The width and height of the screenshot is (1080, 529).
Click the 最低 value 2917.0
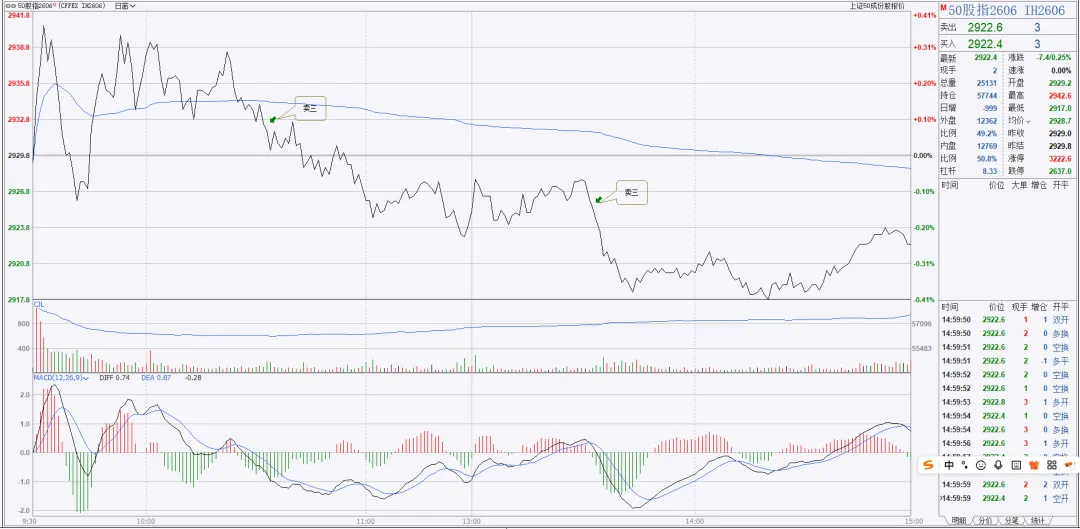(1059, 108)
